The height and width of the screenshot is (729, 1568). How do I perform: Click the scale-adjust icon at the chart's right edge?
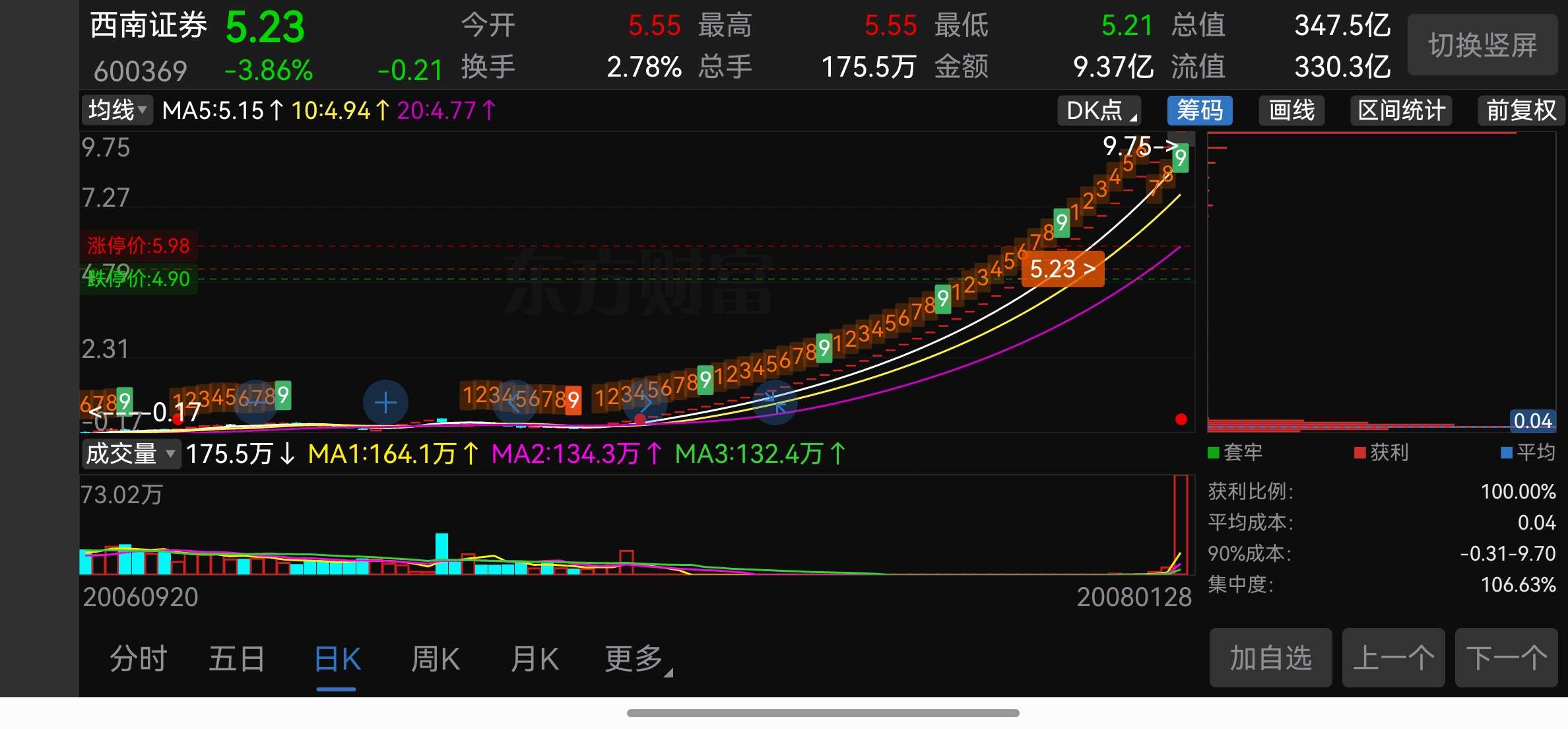(775, 404)
